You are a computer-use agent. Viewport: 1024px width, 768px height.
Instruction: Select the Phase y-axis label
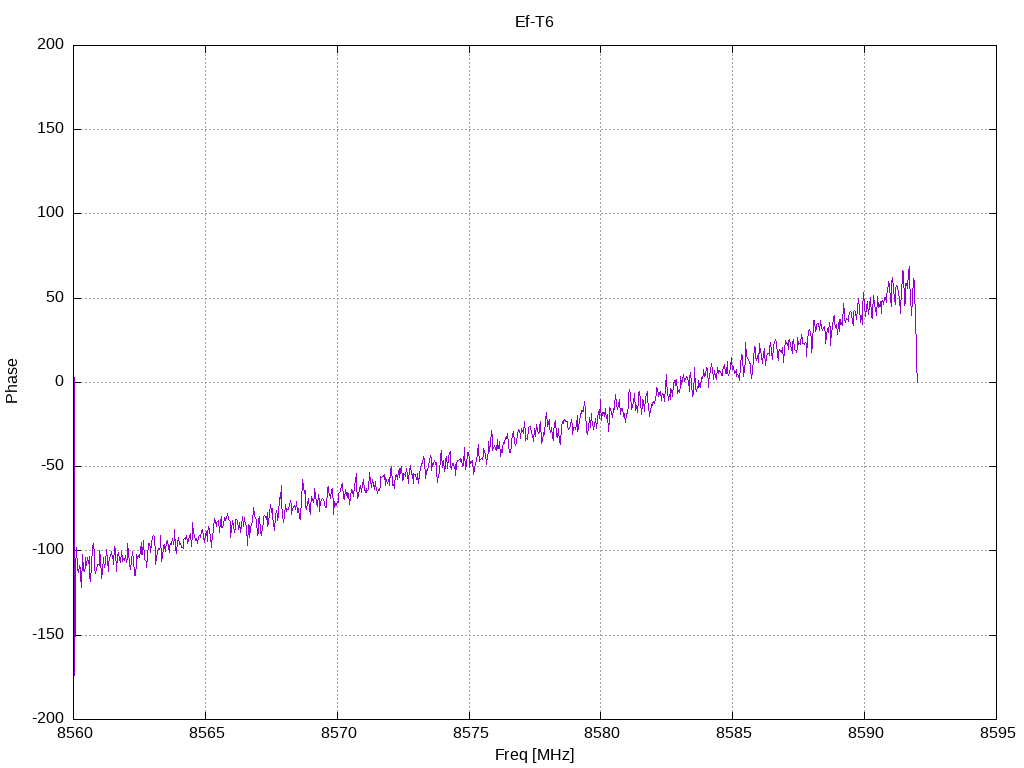coord(12,381)
